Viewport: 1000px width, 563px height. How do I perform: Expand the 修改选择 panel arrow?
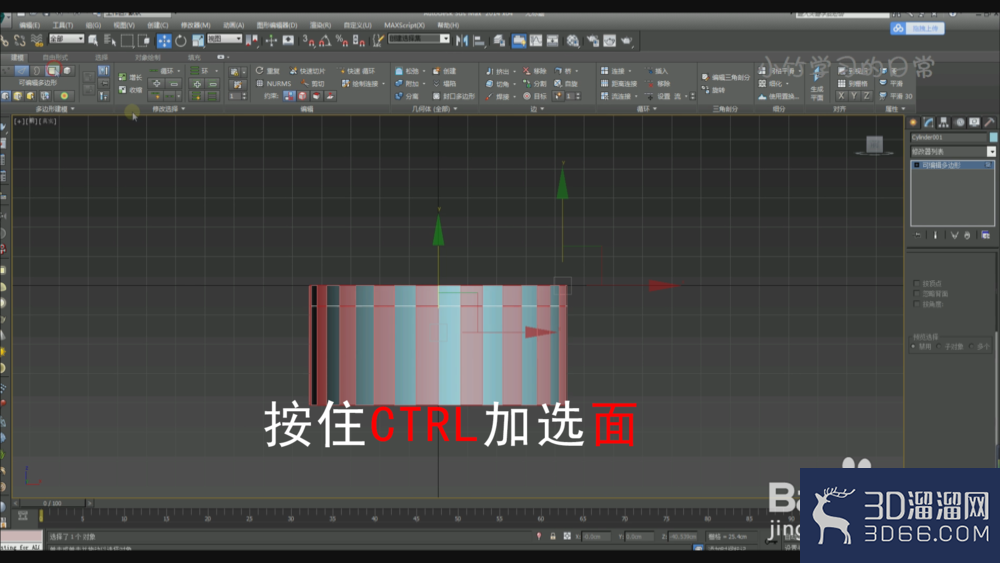[183, 109]
